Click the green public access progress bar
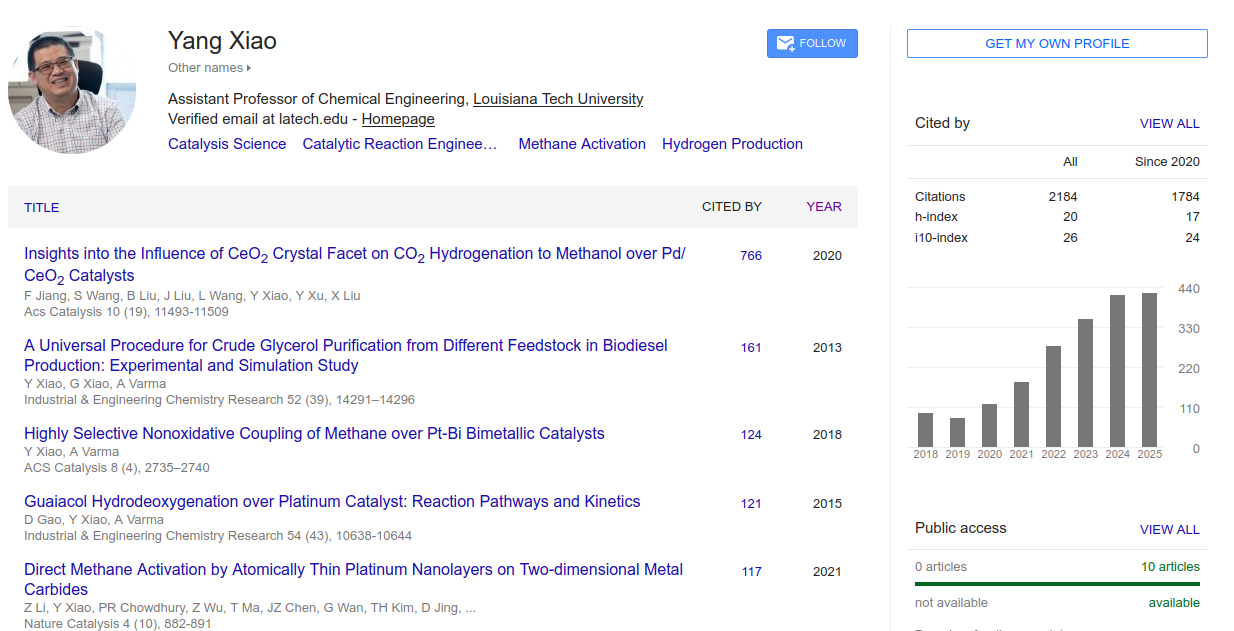Image resolution: width=1234 pixels, height=631 pixels. (x=1057, y=584)
